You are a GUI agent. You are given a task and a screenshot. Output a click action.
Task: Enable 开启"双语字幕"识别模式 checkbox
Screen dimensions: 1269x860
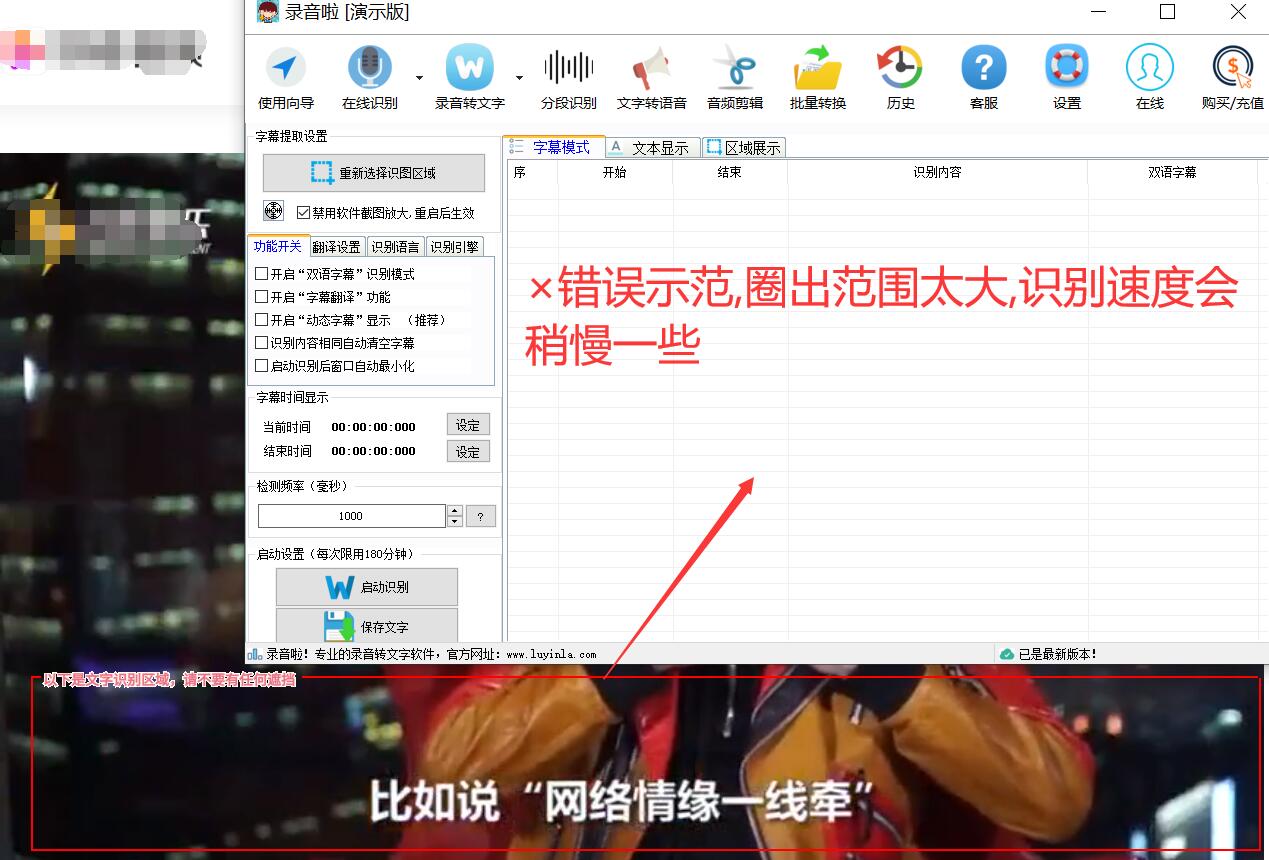[261, 273]
